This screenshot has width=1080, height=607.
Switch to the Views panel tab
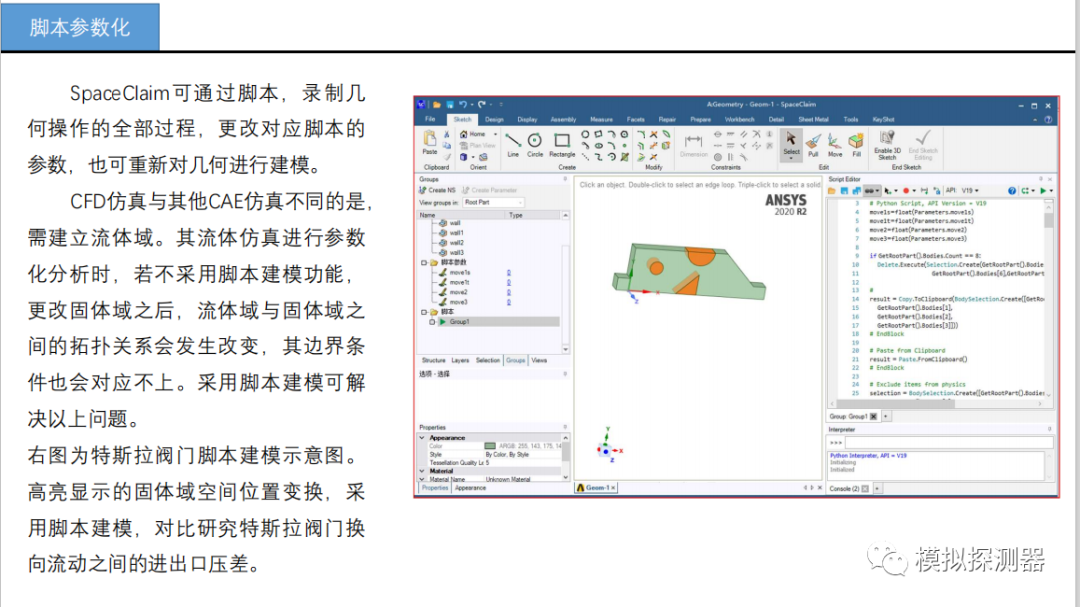click(x=539, y=360)
